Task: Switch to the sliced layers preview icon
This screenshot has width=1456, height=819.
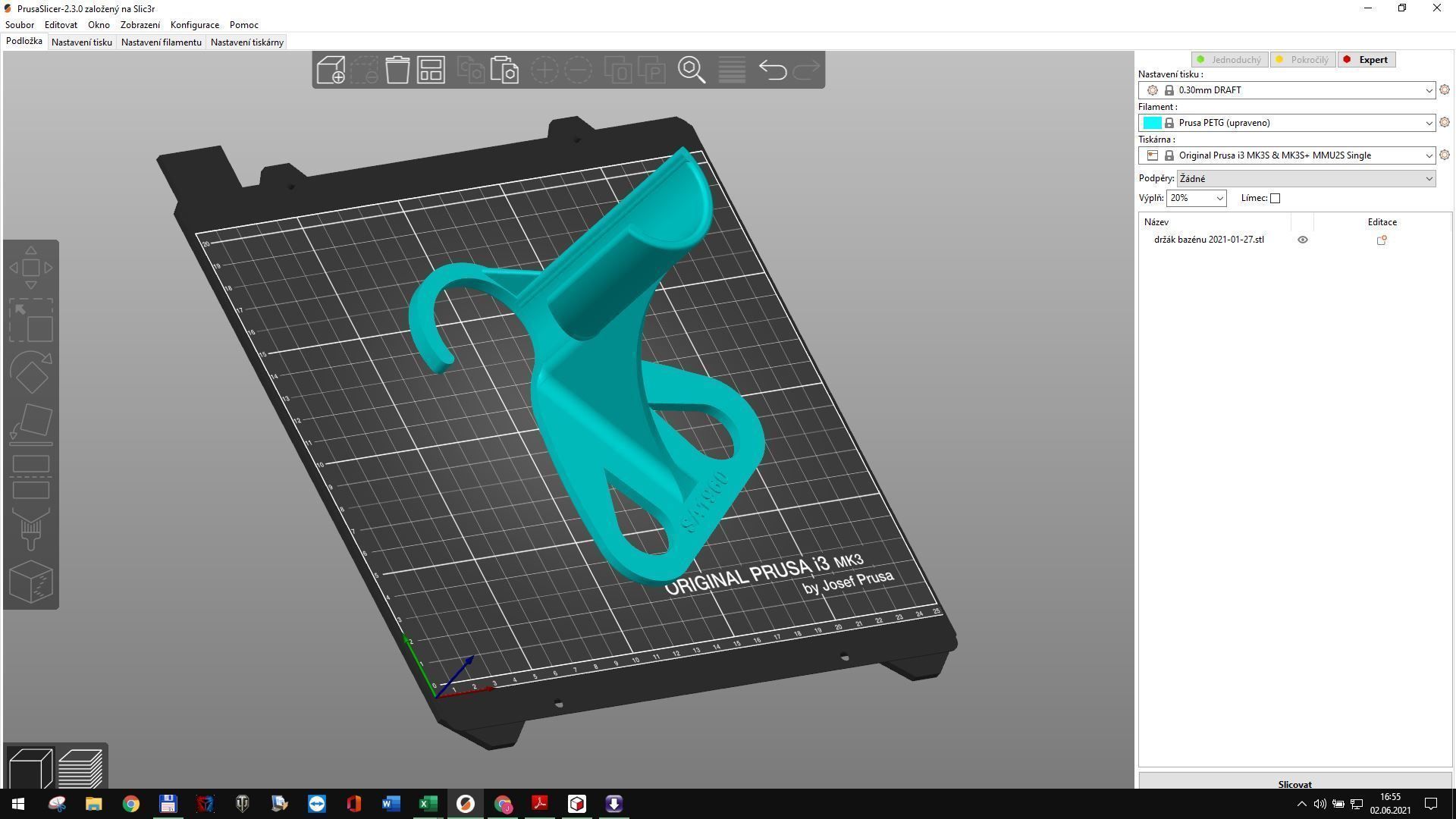Action: [80, 768]
